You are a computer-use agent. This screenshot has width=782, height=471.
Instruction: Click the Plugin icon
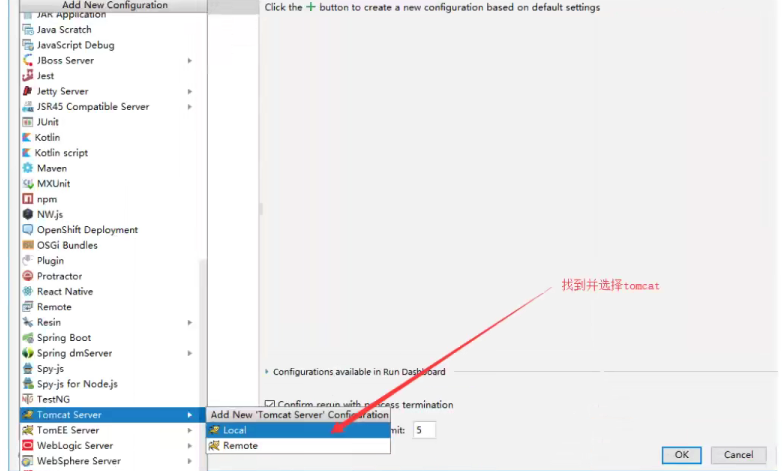tap(28, 260)
